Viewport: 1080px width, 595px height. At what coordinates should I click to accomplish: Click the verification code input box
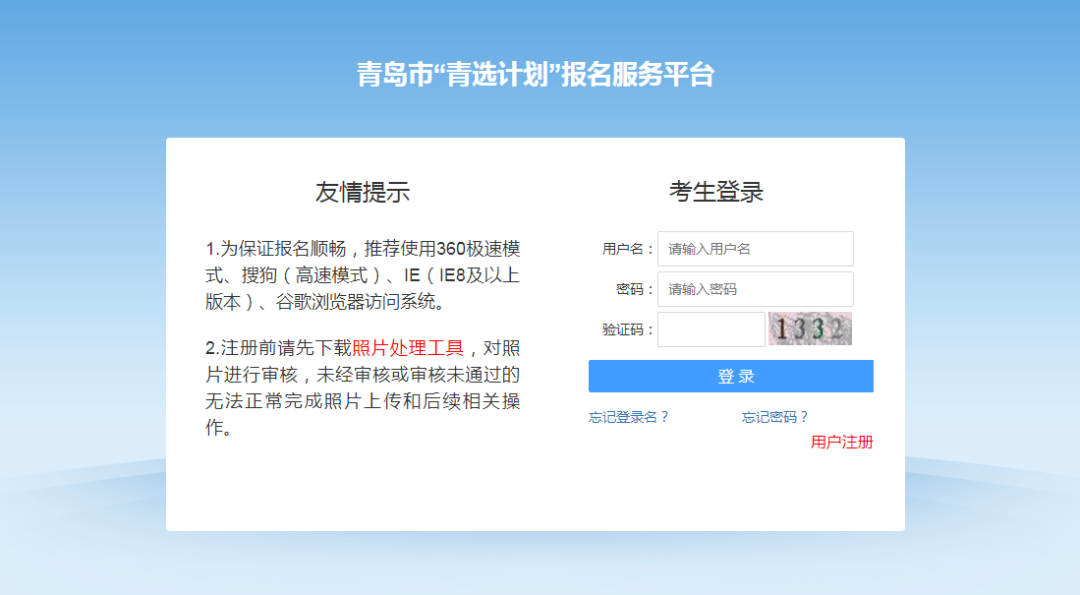[x=711, y=329]
